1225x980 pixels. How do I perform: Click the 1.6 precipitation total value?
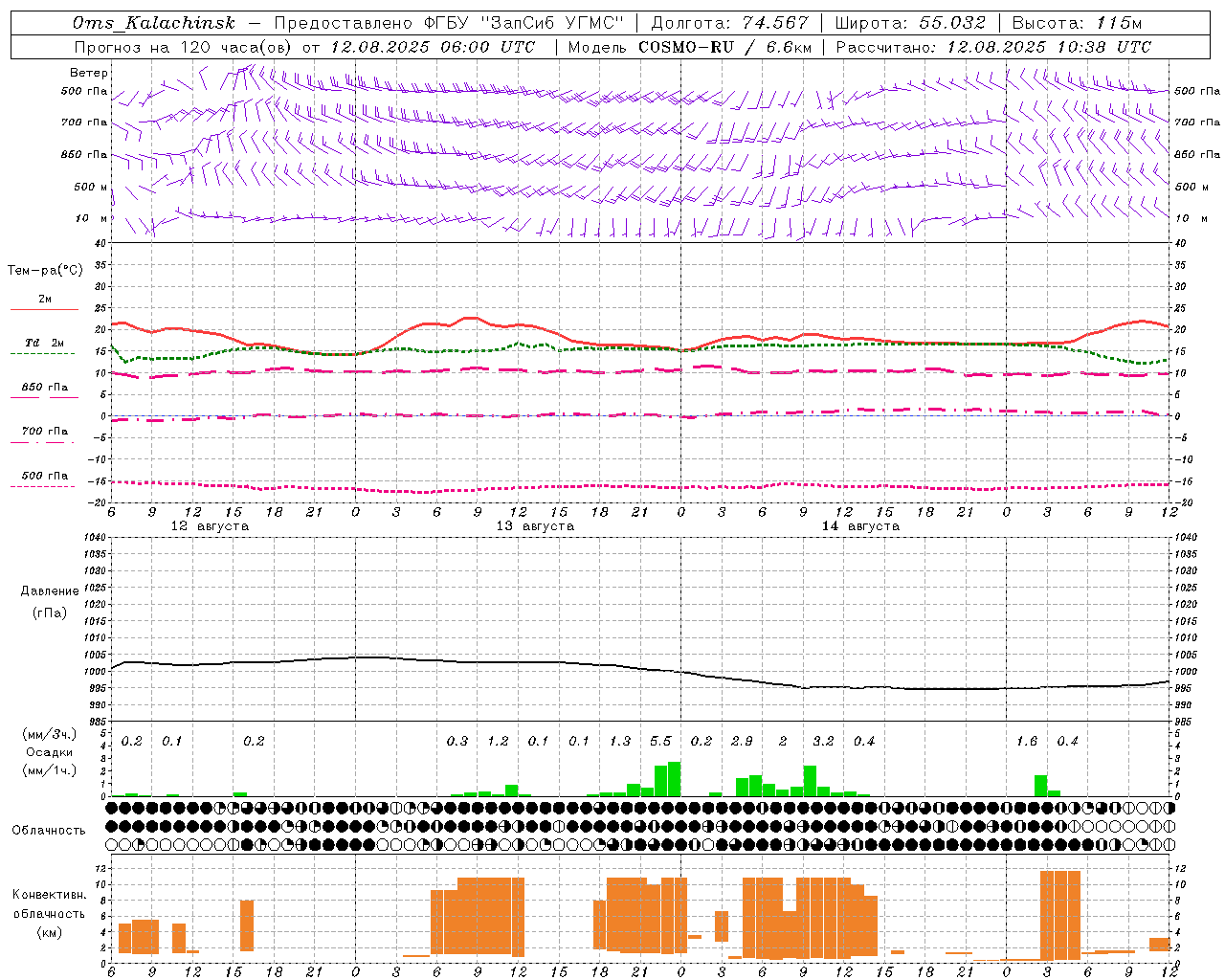point(1027,742)
